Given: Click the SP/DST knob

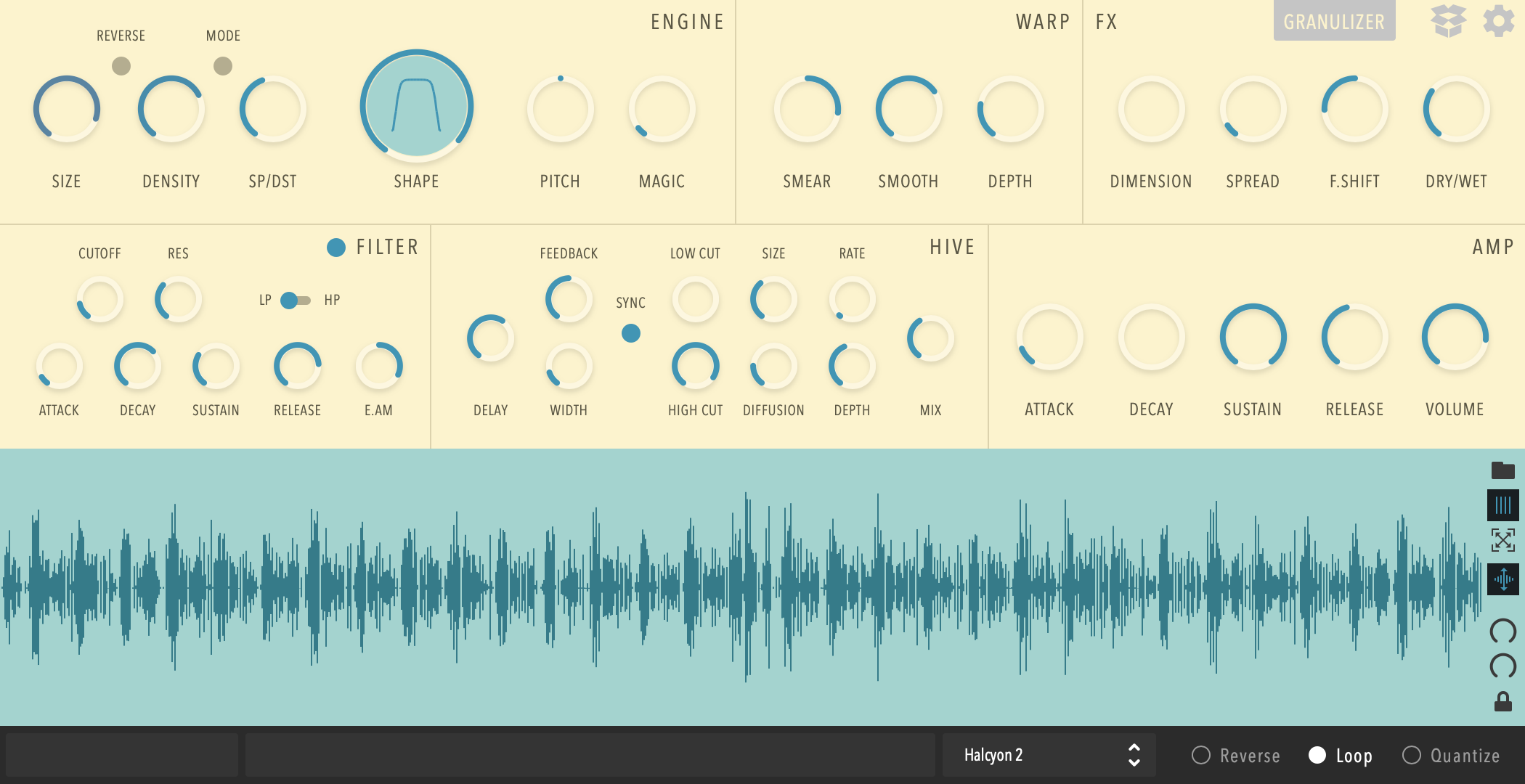Looking at the screenshot, I should pyautogui.click(x=273, y=109).
